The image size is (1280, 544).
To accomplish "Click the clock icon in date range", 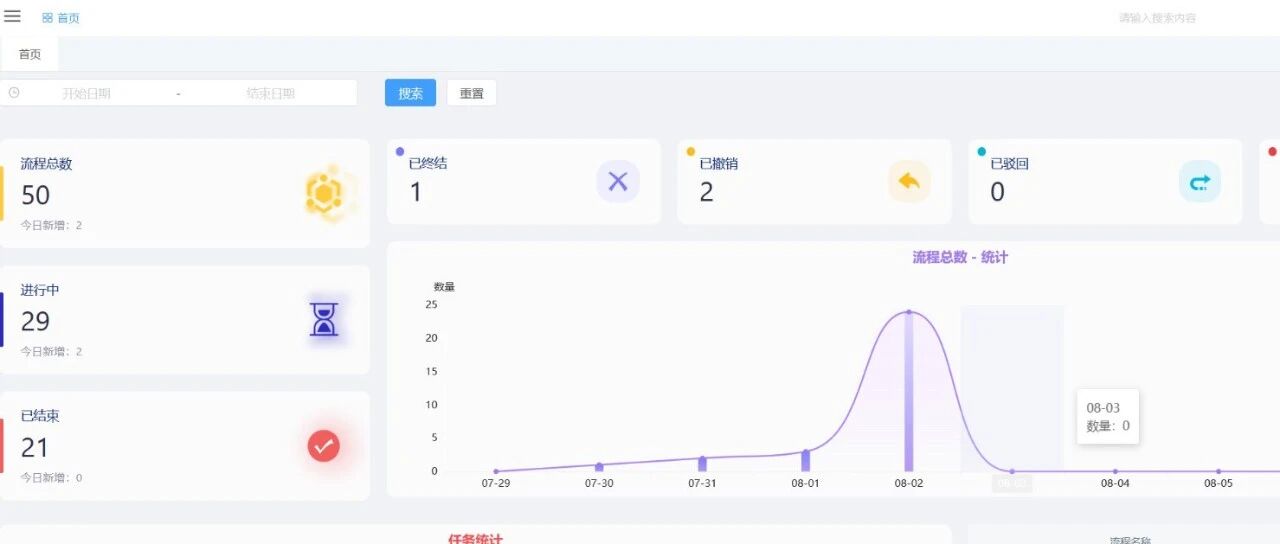I will 14,93.
